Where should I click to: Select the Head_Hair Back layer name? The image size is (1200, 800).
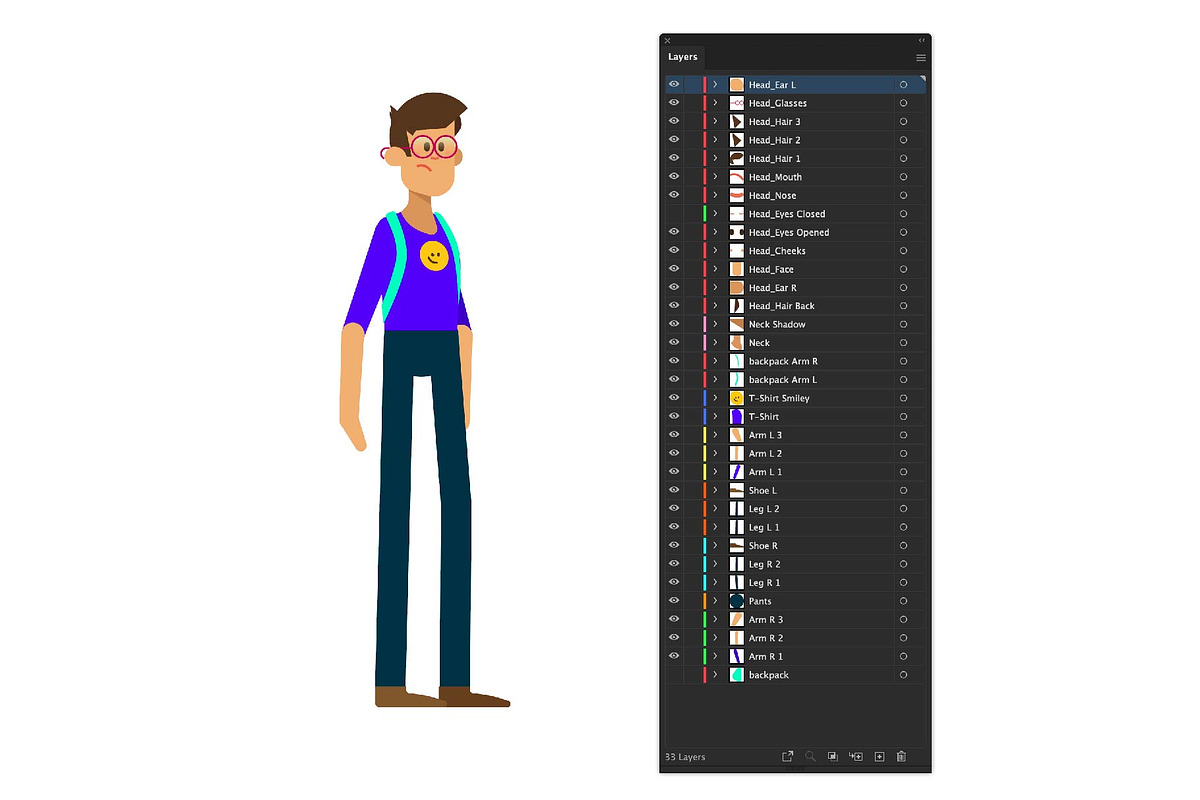pos(782,306)
